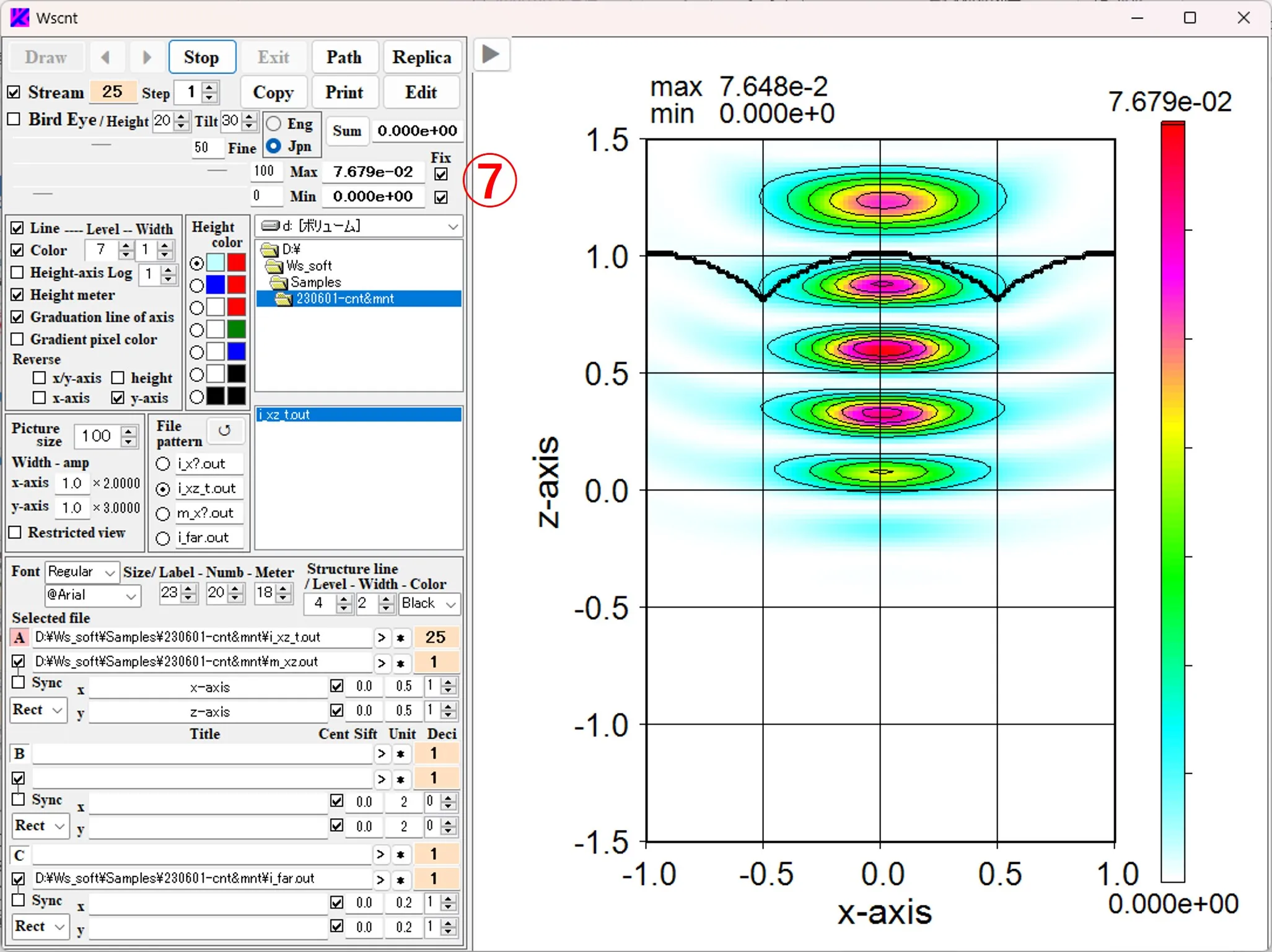Enable the Bird Eye checkbox
This screenshot has height=952, width=1272.
(14, 119)
